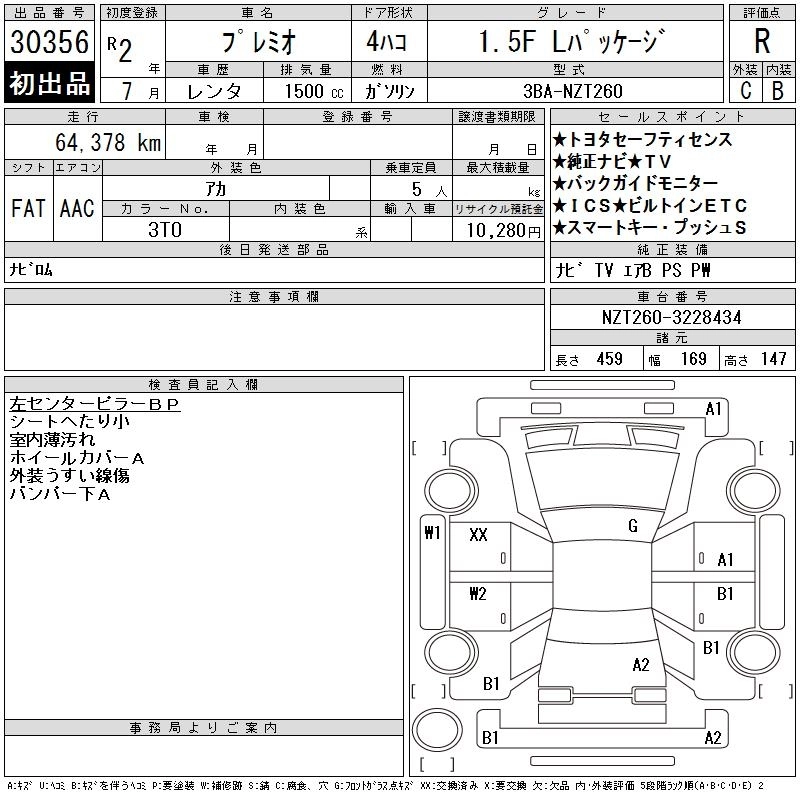Click inspector note 室内薄汚れ
Viewport: 800px width, 800px height.
pos(52,440)
